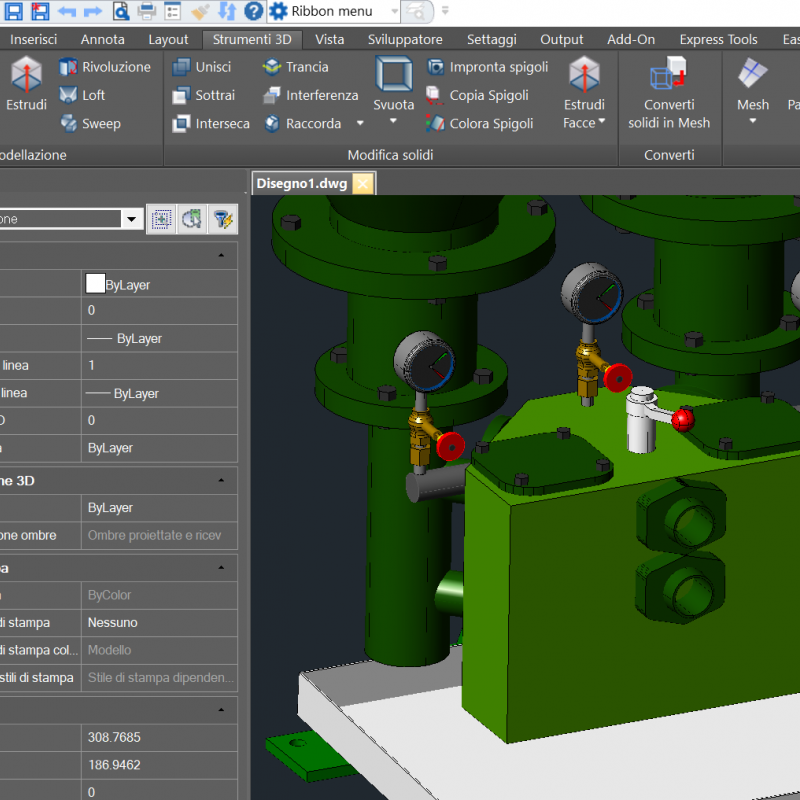Viewport: 800px width, 800px height.
Task: Switch to the Vista ribbon tab
Action: point(329,40)
